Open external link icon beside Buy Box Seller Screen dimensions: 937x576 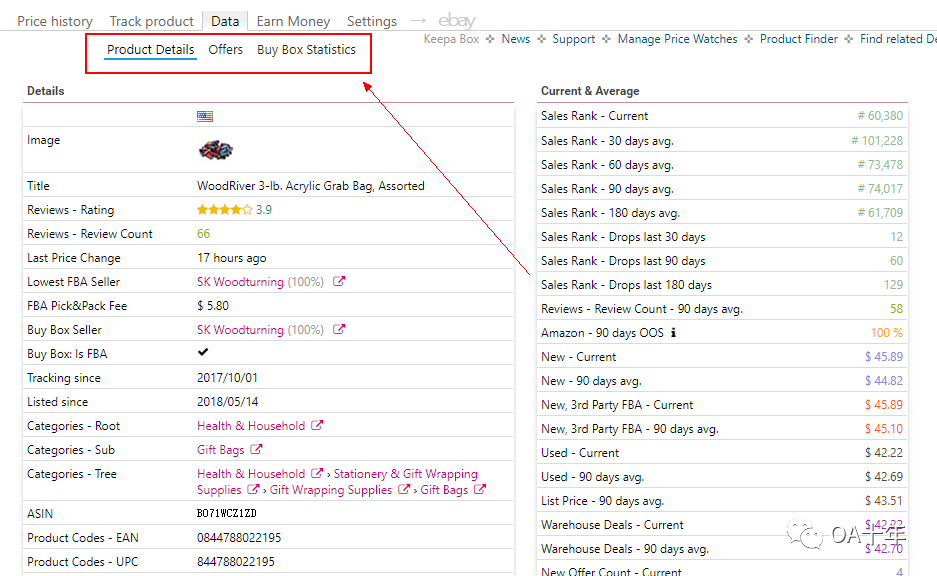point(339,330)
